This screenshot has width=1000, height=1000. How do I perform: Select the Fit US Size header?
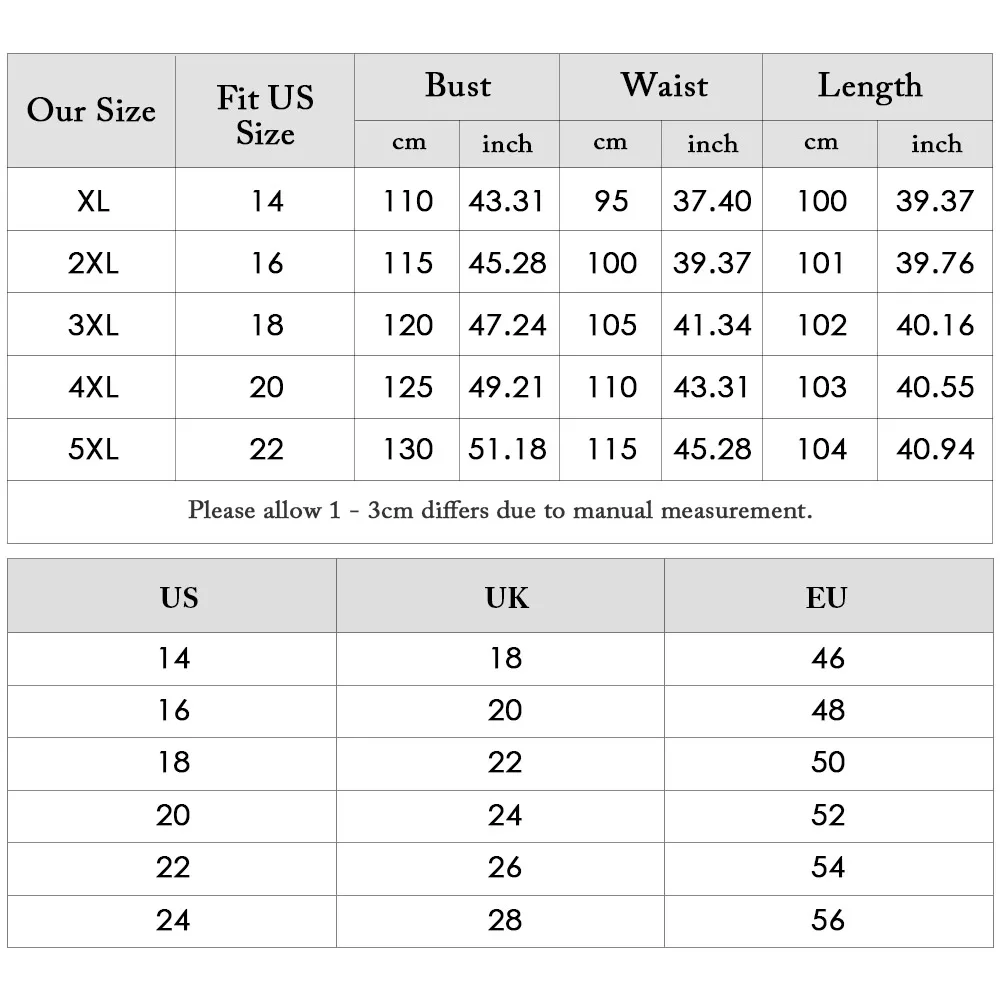pos(265,110)
